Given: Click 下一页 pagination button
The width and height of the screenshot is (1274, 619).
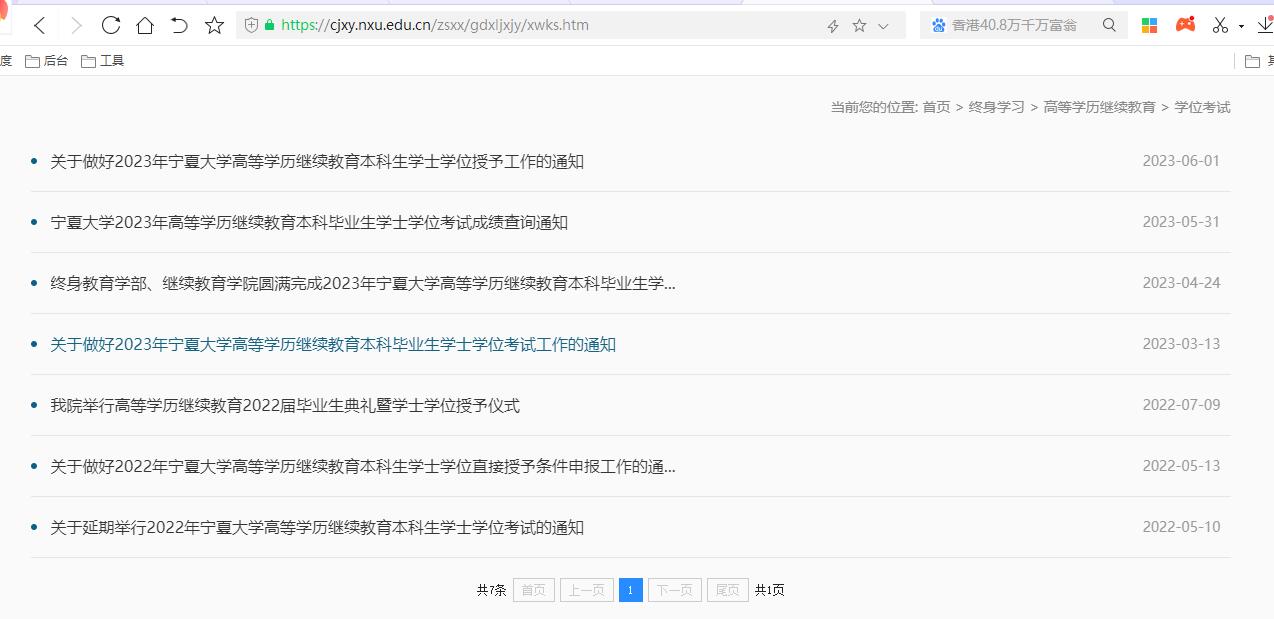Looking at the screenshot, I should coord(674,590).
